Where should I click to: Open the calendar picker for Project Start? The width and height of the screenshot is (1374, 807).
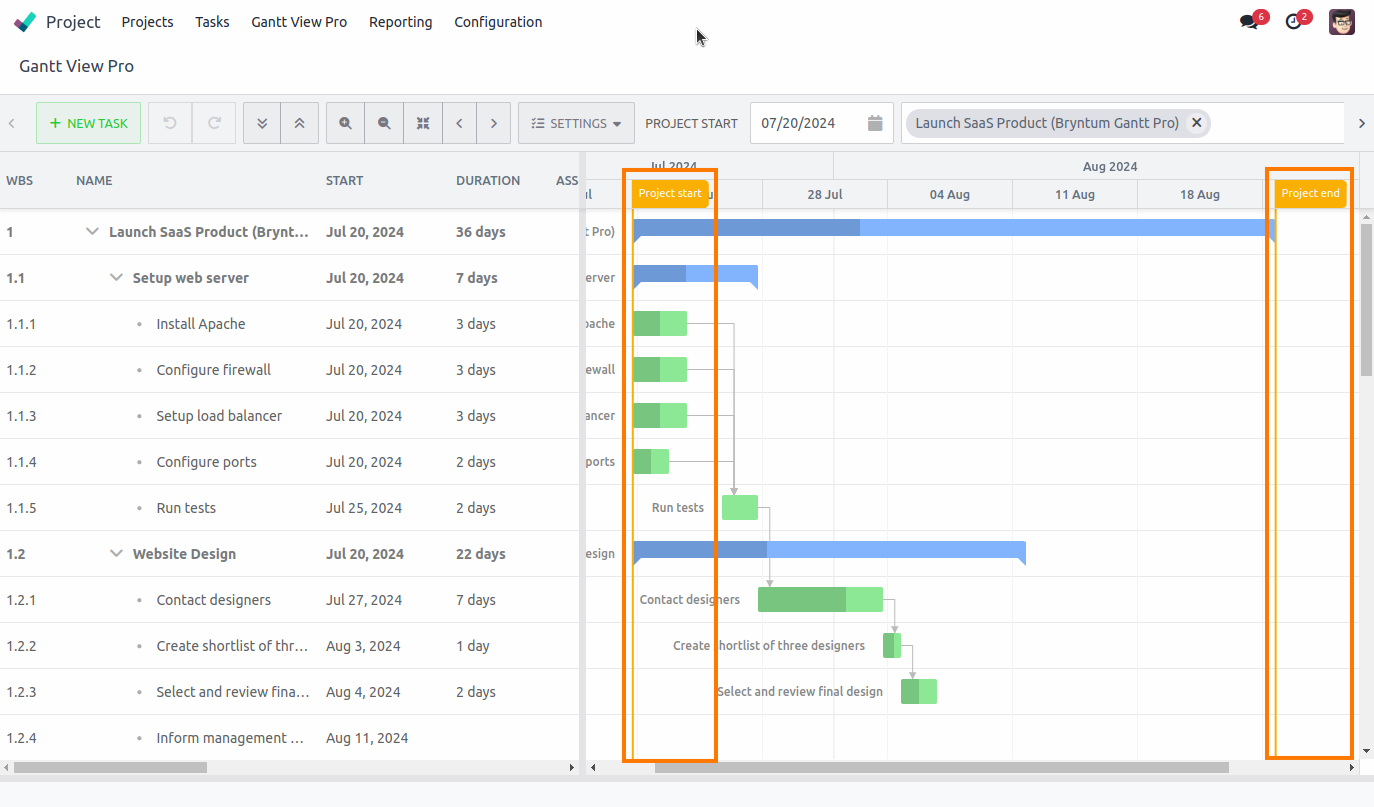tap(874, 122)
